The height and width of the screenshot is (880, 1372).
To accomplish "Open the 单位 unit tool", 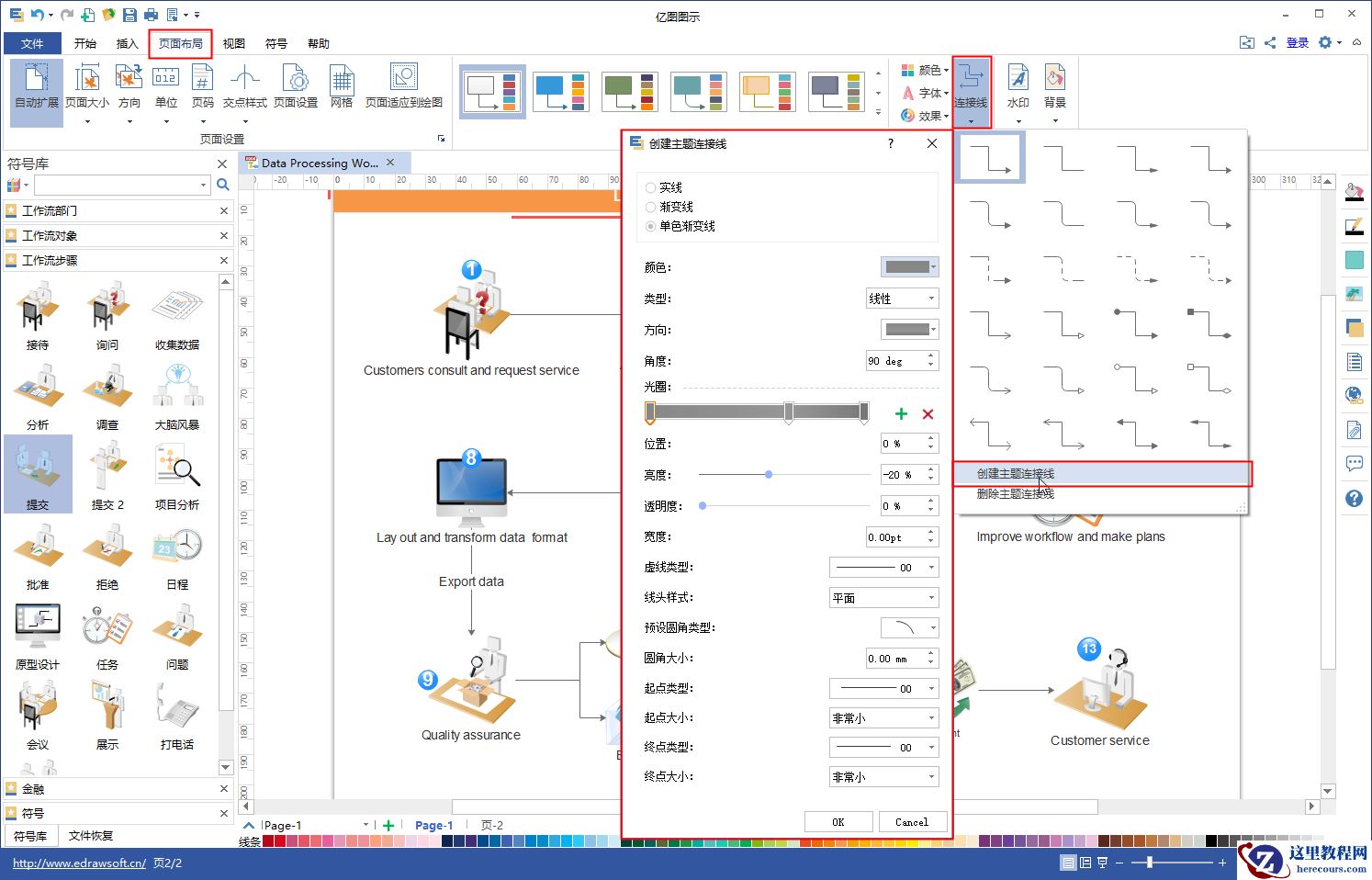I will [166, 93].
